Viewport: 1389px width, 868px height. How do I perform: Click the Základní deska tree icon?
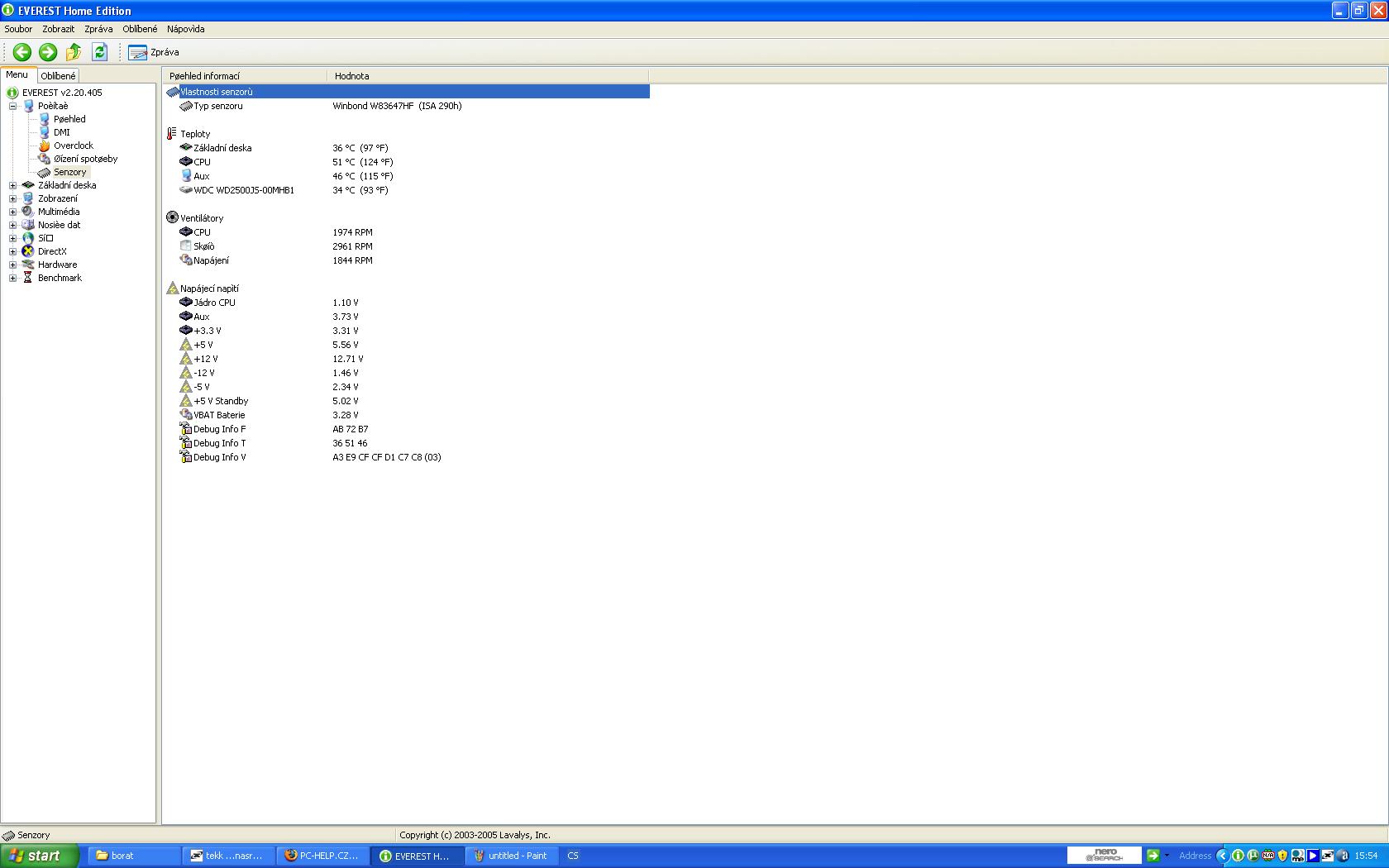point(28,185)
